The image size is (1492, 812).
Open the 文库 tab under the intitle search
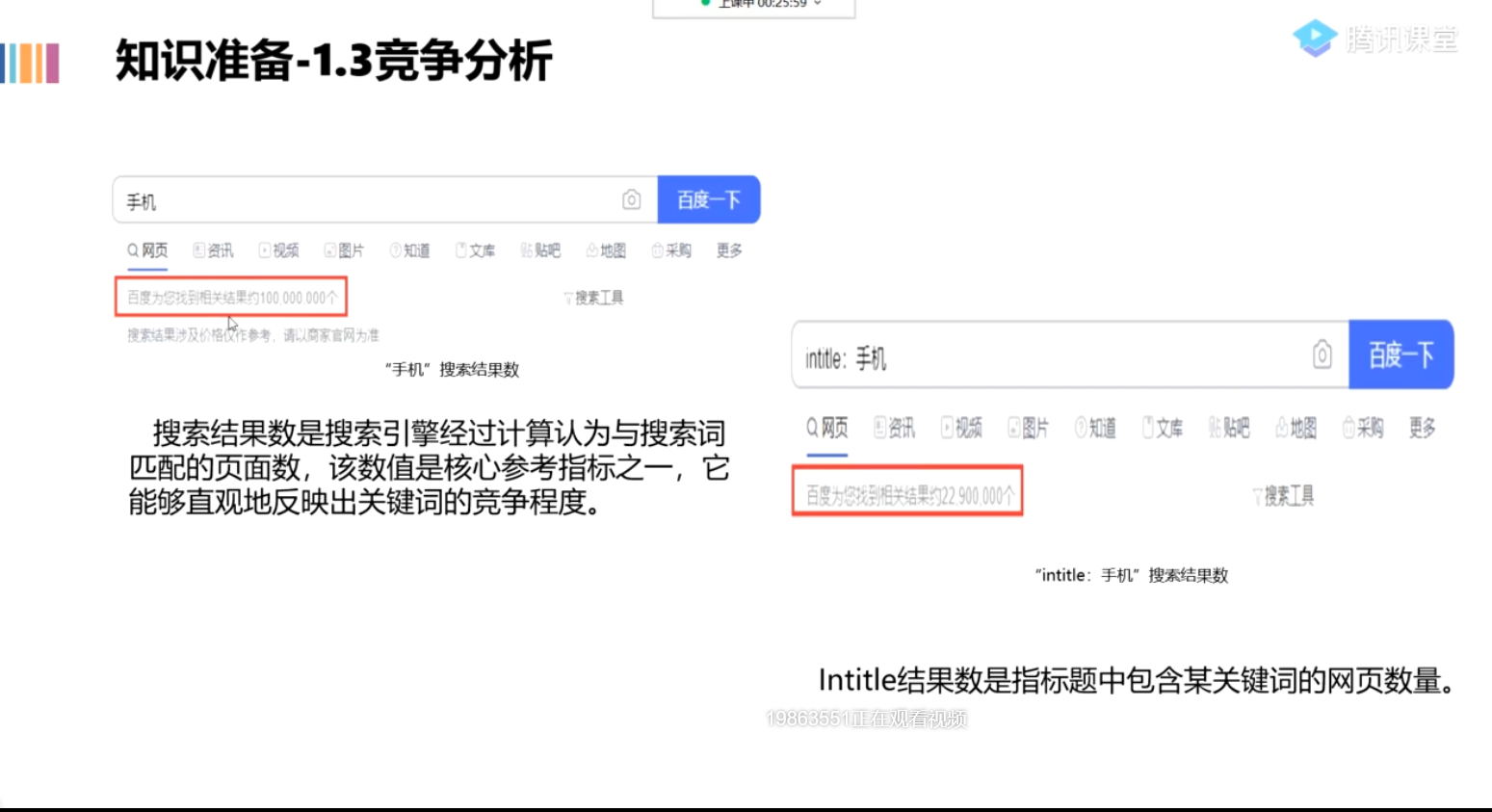pyautogui.click(x=1163, y=428)
